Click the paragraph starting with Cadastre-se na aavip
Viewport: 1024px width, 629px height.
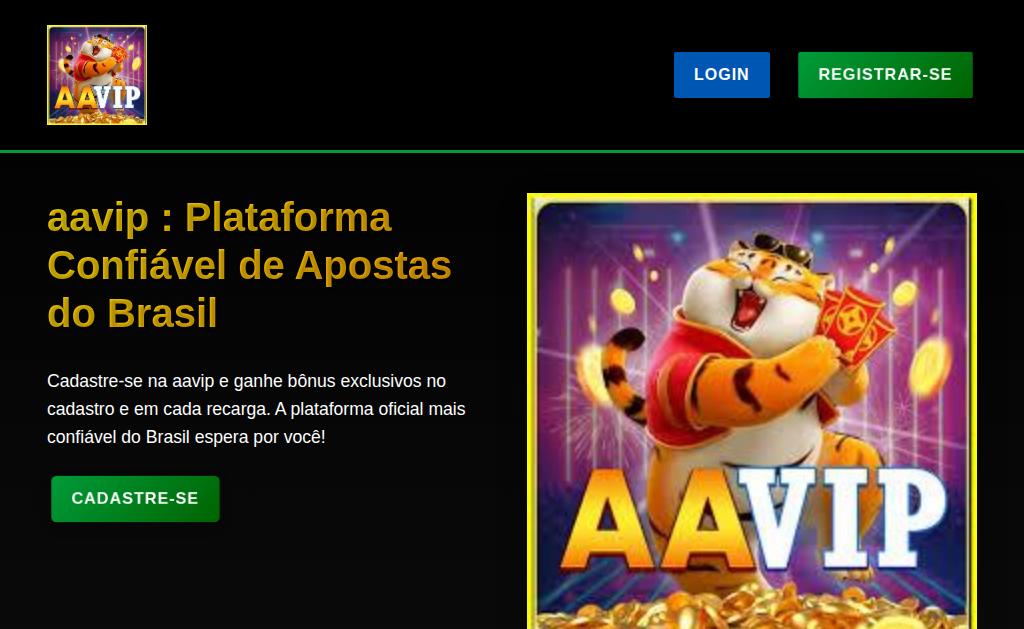256,409
